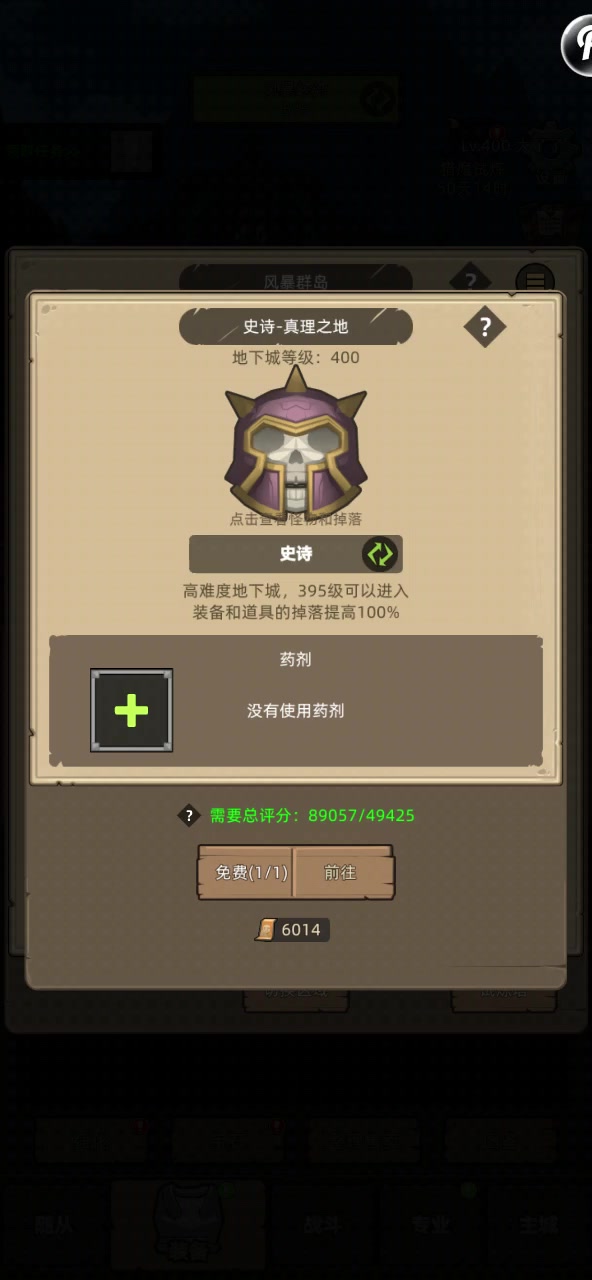This screenshot has width=592, height=1280.
Task: Open the dimmed hamburger list icon behind dialog
Action: click(535, 281)
